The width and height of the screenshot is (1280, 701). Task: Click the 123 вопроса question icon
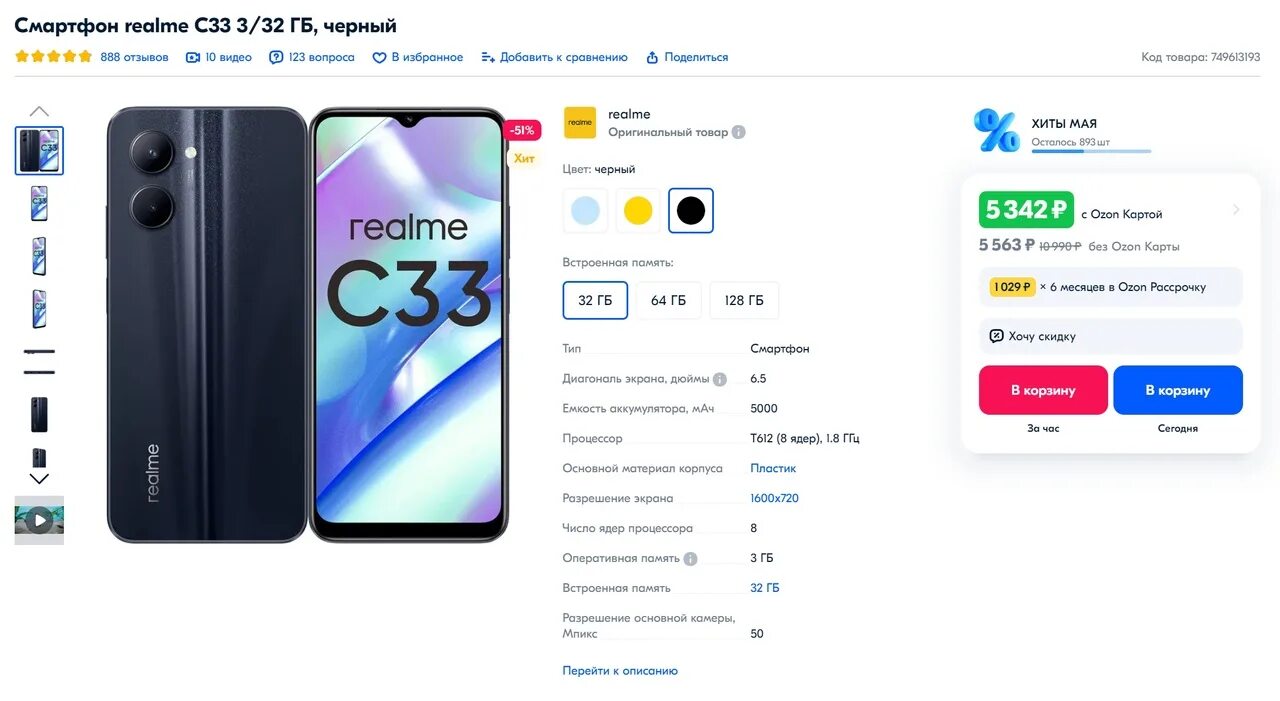pos(276,58)
